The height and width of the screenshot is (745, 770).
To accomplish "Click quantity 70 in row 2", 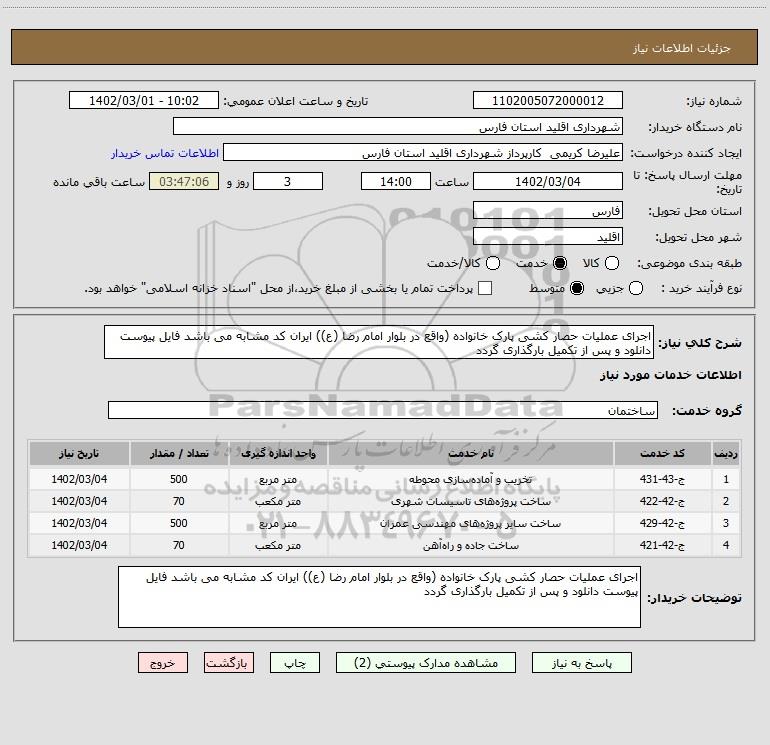I will (179, 501).
